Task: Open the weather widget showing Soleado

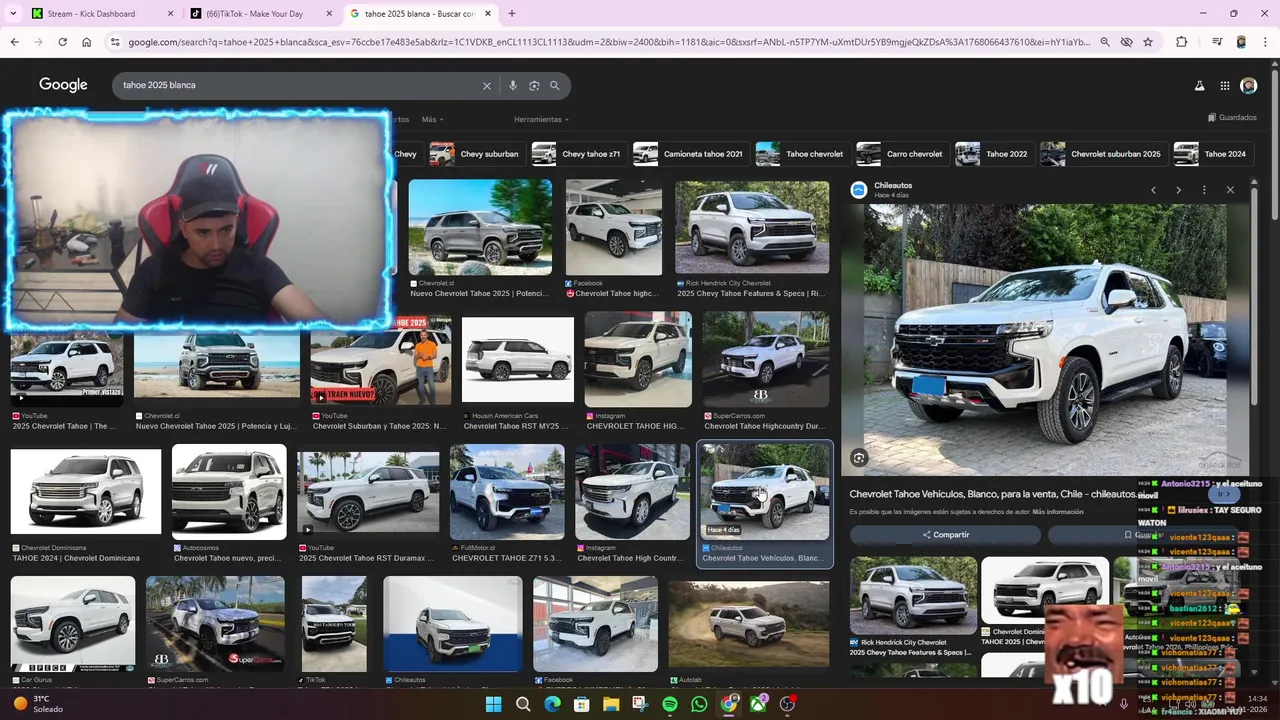Action: tap(38, 704)
